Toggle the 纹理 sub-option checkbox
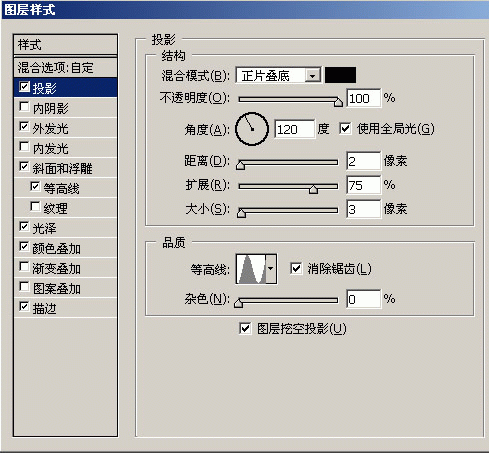This screenshot has width=489, height=453. (x=35, y=207)
